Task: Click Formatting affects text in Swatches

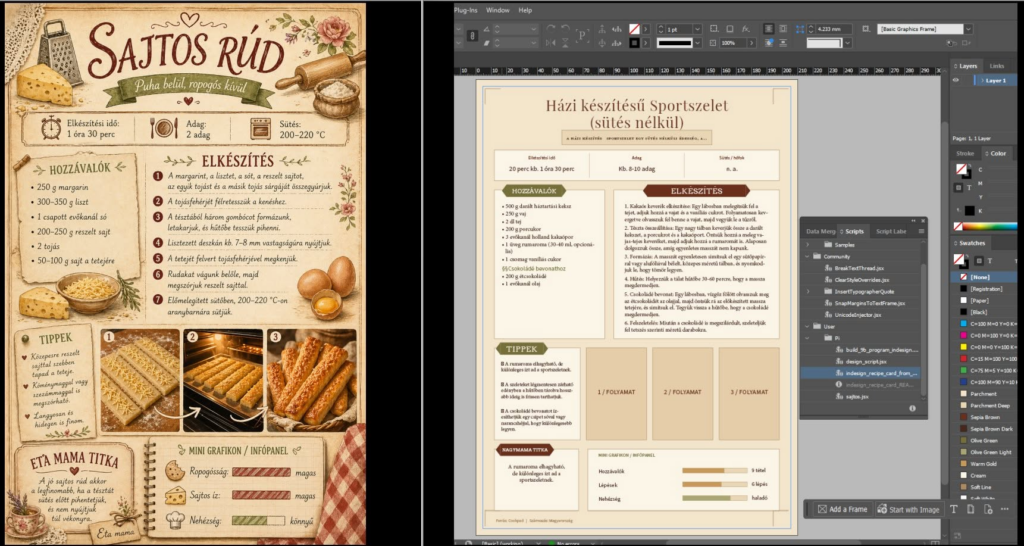Action: coord(989,261)
